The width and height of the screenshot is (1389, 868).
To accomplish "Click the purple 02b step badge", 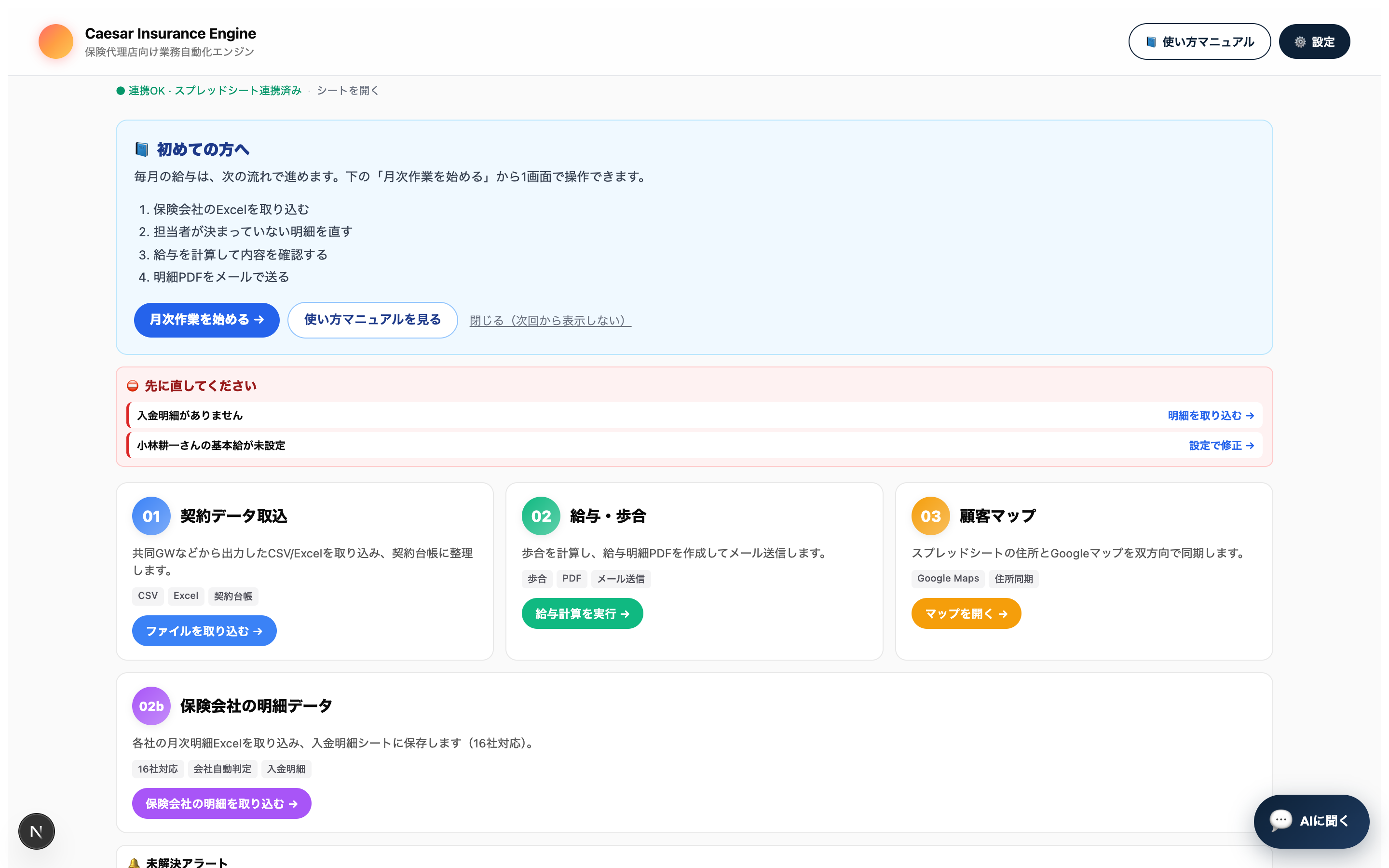I will [151, 706].
